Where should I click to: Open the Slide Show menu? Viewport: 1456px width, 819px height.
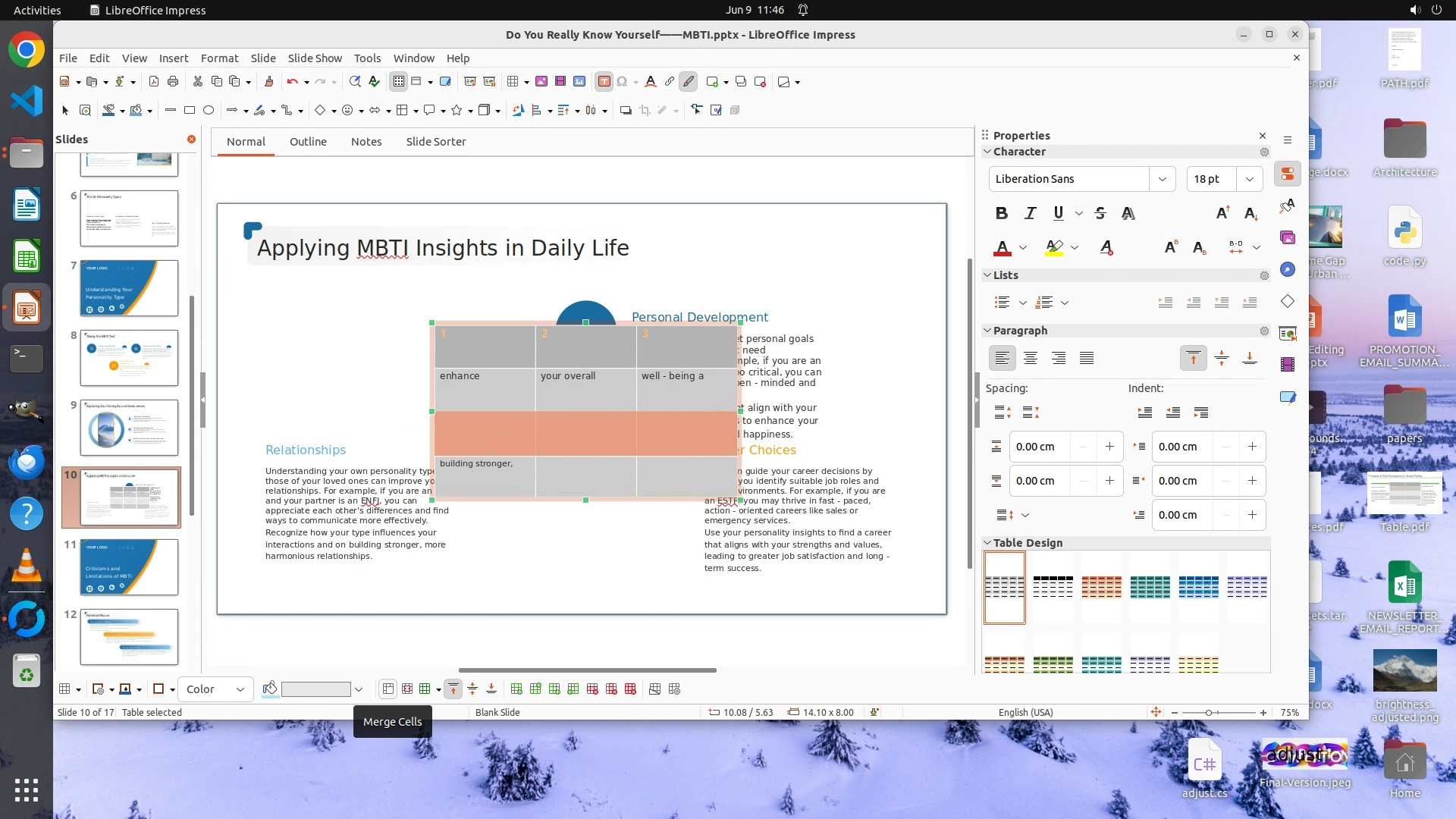click(315, 58)
